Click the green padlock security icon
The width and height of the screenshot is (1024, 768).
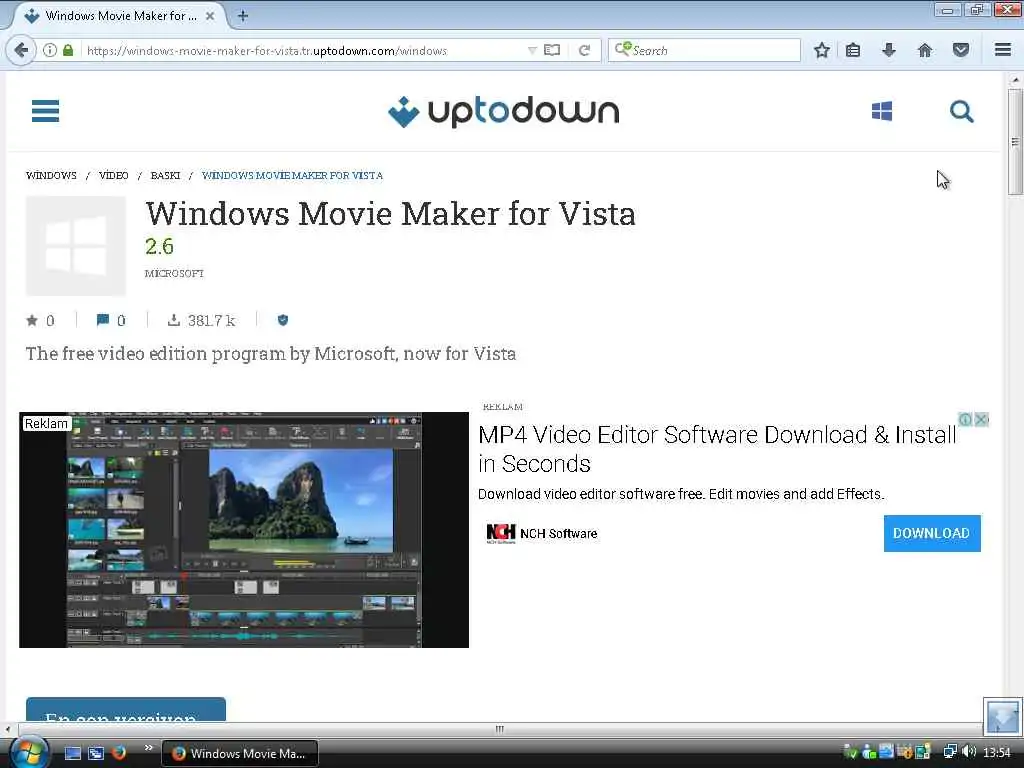click(68, 50)
